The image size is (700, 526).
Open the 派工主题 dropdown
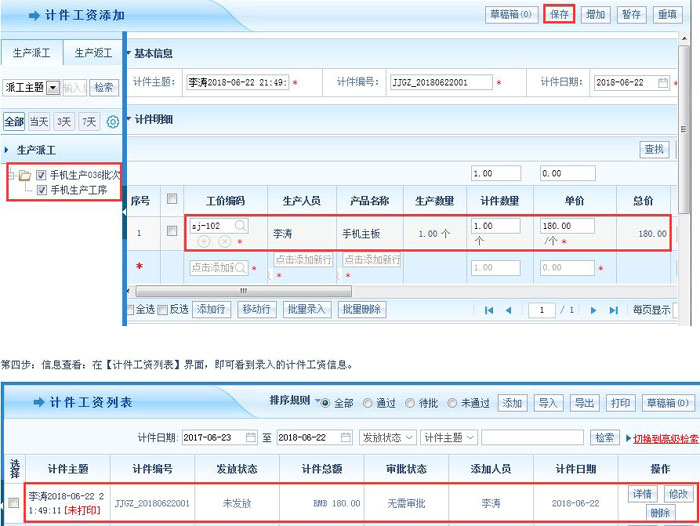pos(53,88)
